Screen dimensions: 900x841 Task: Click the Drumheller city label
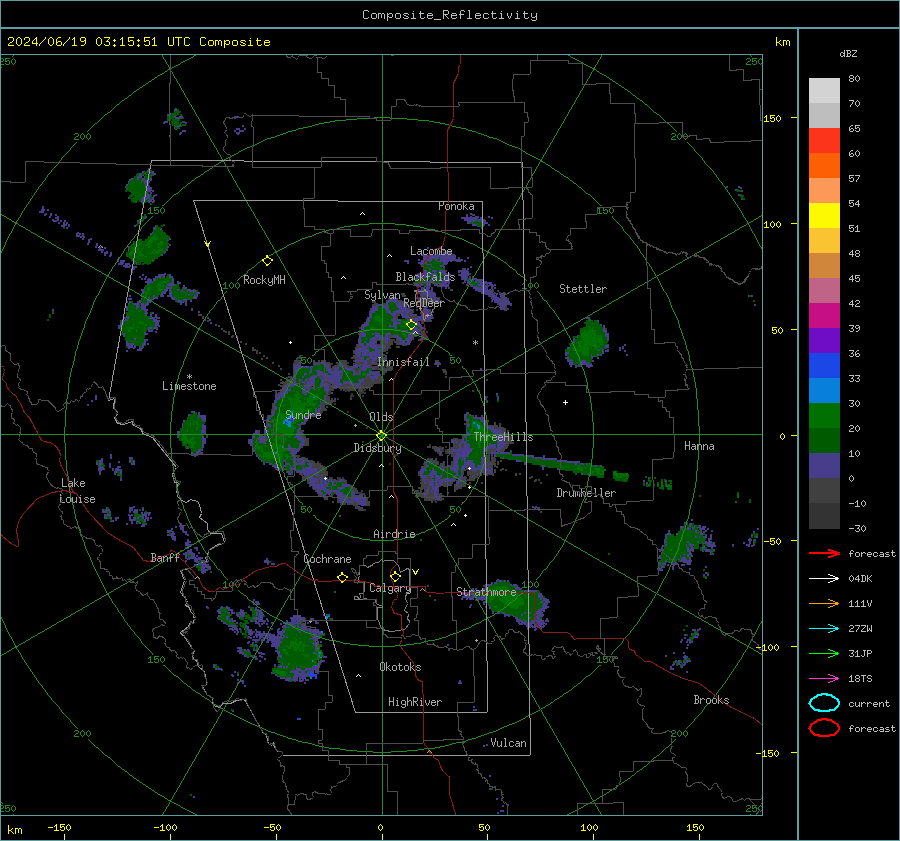(586, 493)
